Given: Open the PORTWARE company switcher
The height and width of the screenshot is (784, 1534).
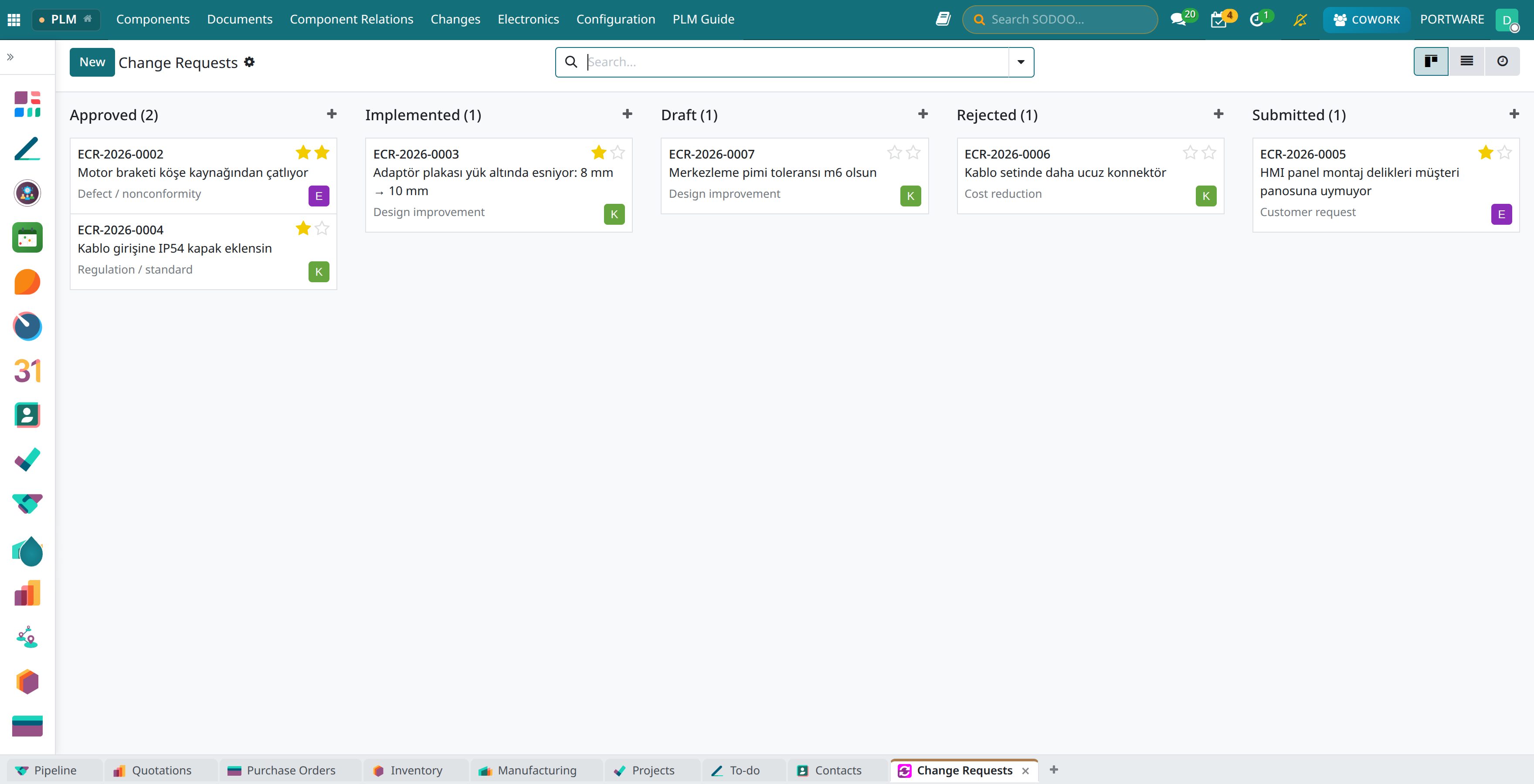Looking at the screenshot, I should (1451, 19).
